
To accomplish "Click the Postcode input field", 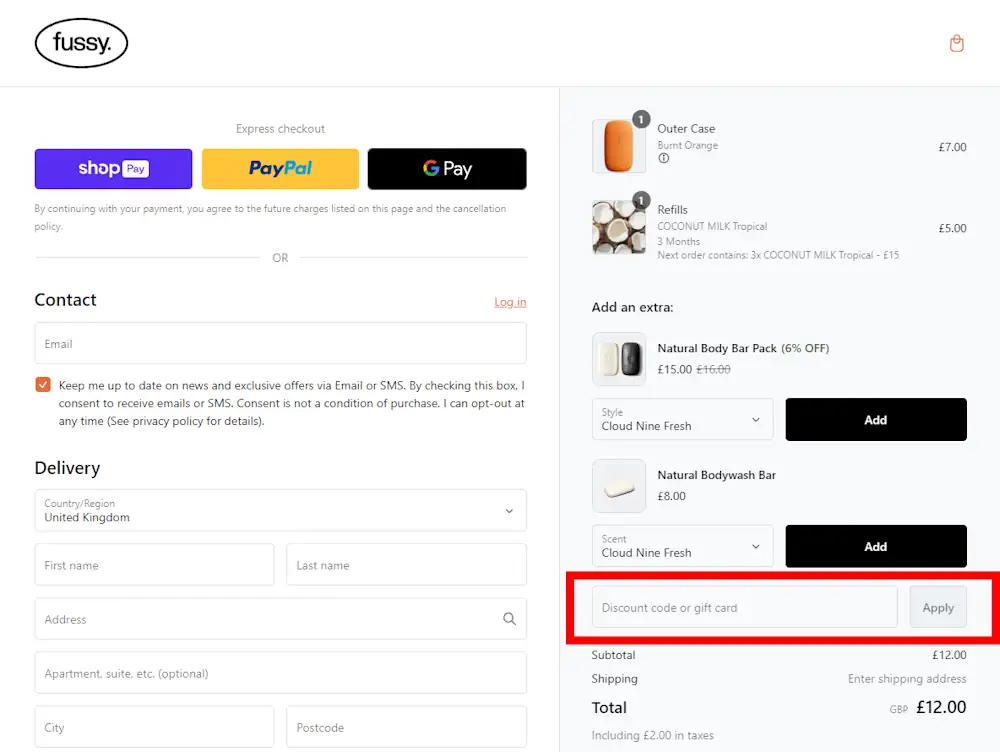I will pyautogui.click(x=406, y=727).
